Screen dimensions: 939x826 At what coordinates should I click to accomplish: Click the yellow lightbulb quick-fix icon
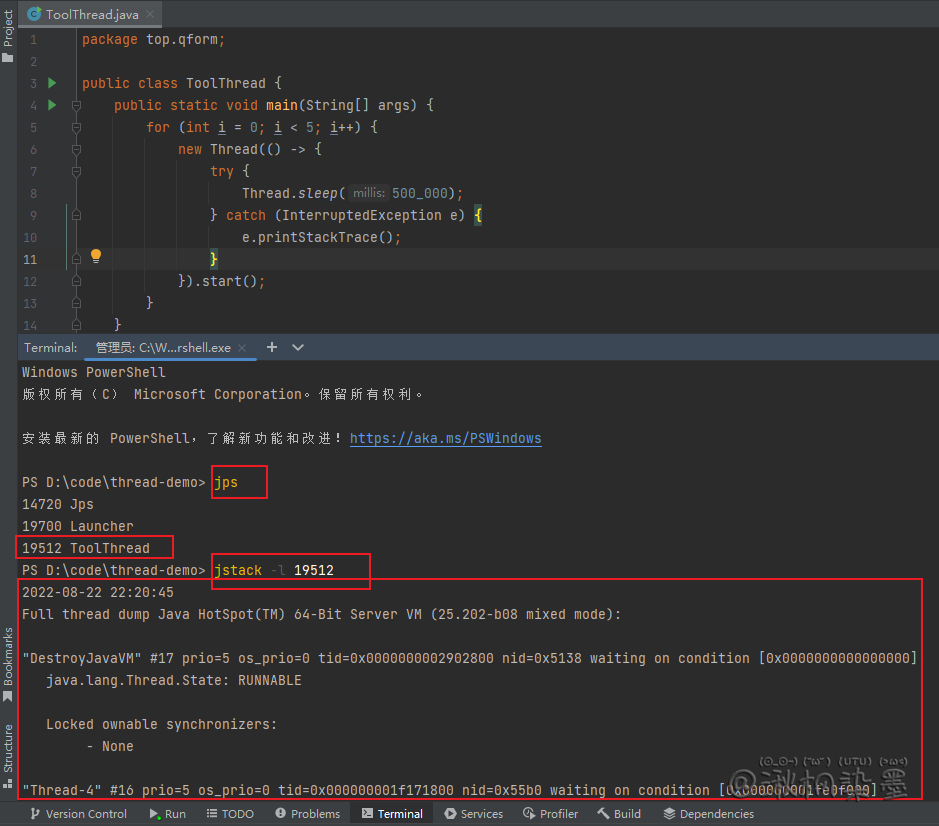[x=96, y=257]
